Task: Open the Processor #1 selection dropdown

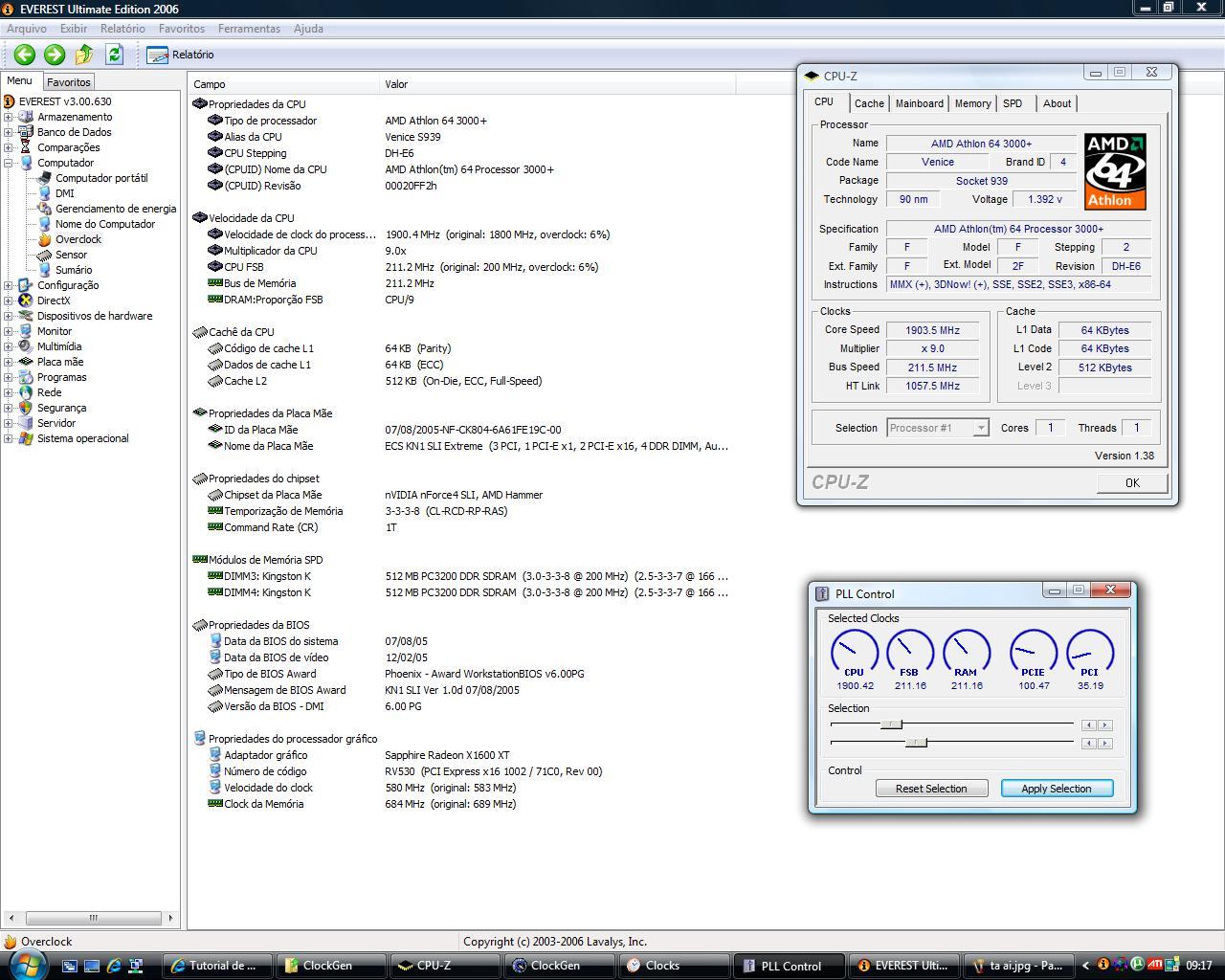Action: tap(937, 428)
